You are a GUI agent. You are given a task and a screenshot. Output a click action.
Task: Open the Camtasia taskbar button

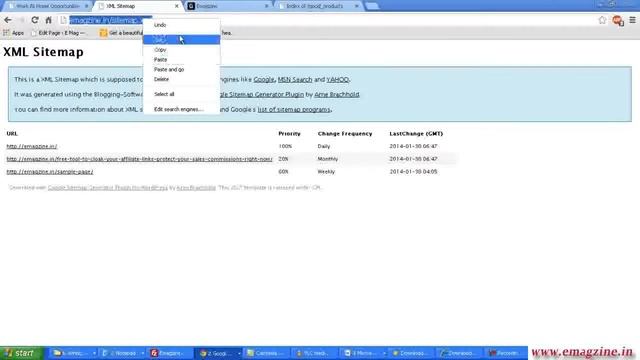pyautogui.click(x=267, y=353)
